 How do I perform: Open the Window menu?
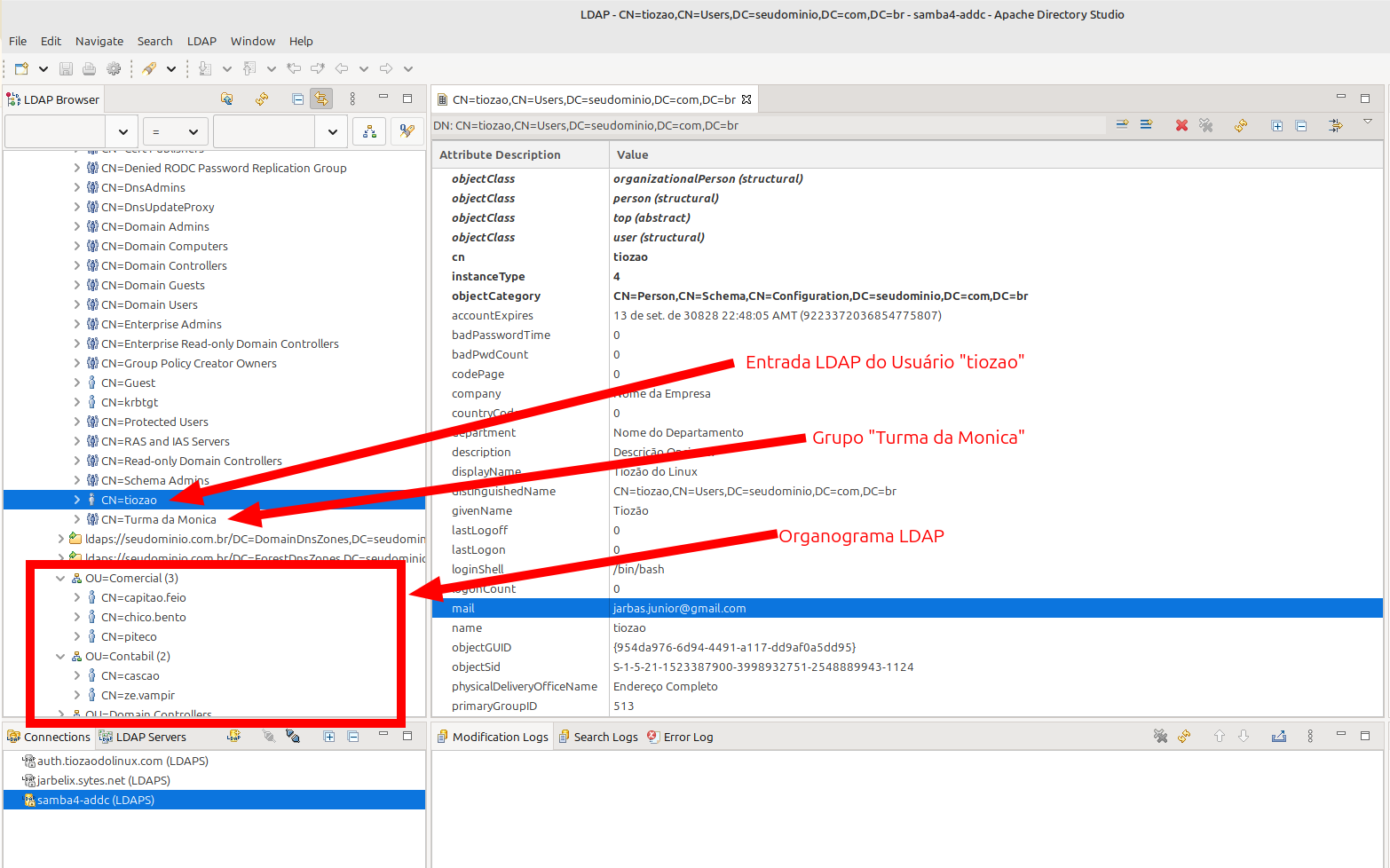pos(253,41)
